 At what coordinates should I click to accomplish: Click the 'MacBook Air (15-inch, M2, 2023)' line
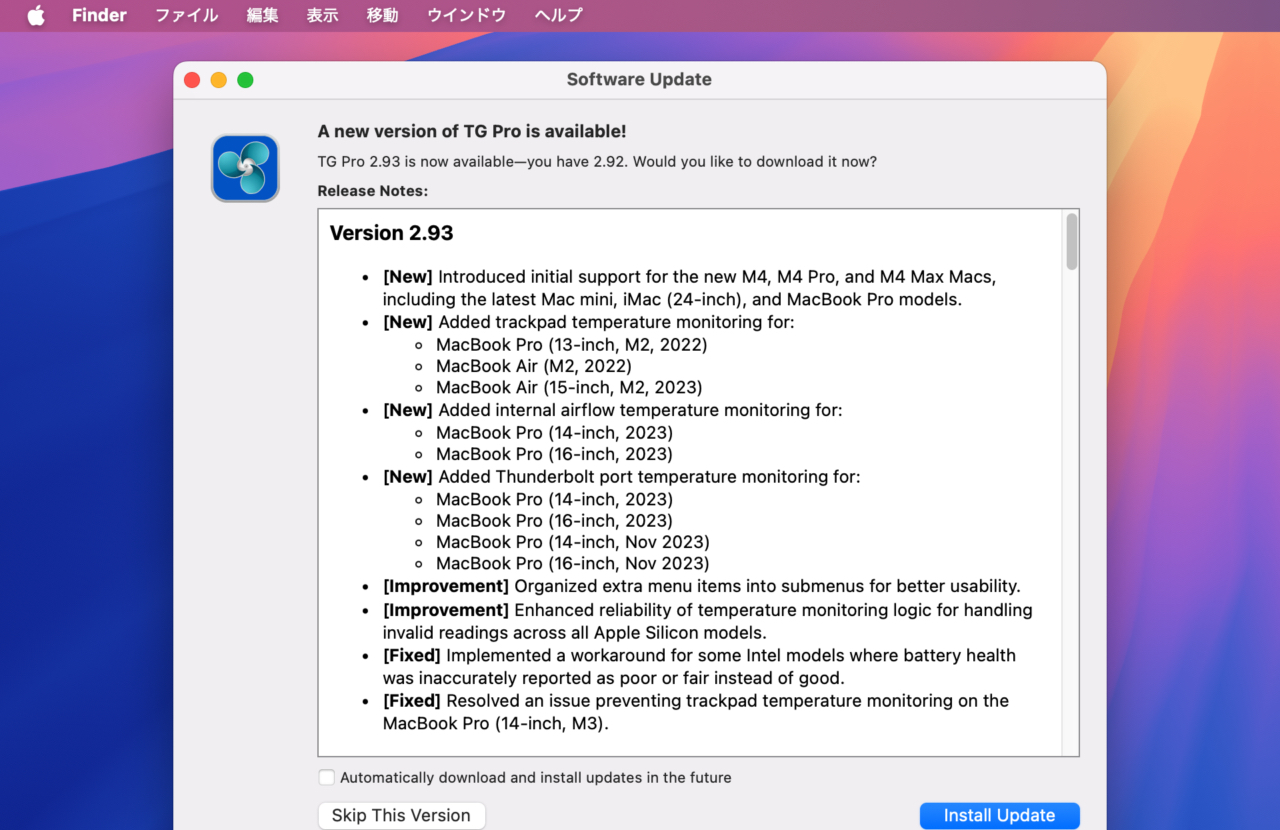(x=569, y=387)
